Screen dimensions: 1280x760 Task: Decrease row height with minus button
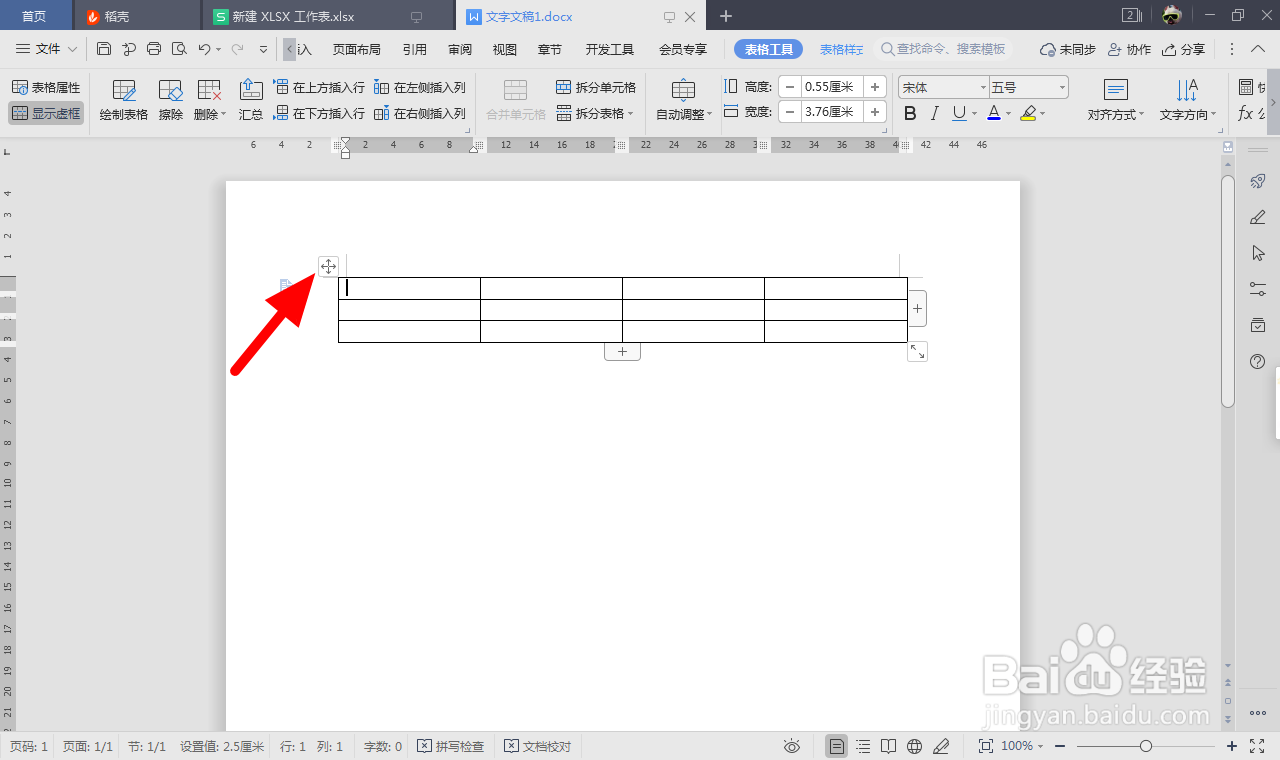pos(790,87)
